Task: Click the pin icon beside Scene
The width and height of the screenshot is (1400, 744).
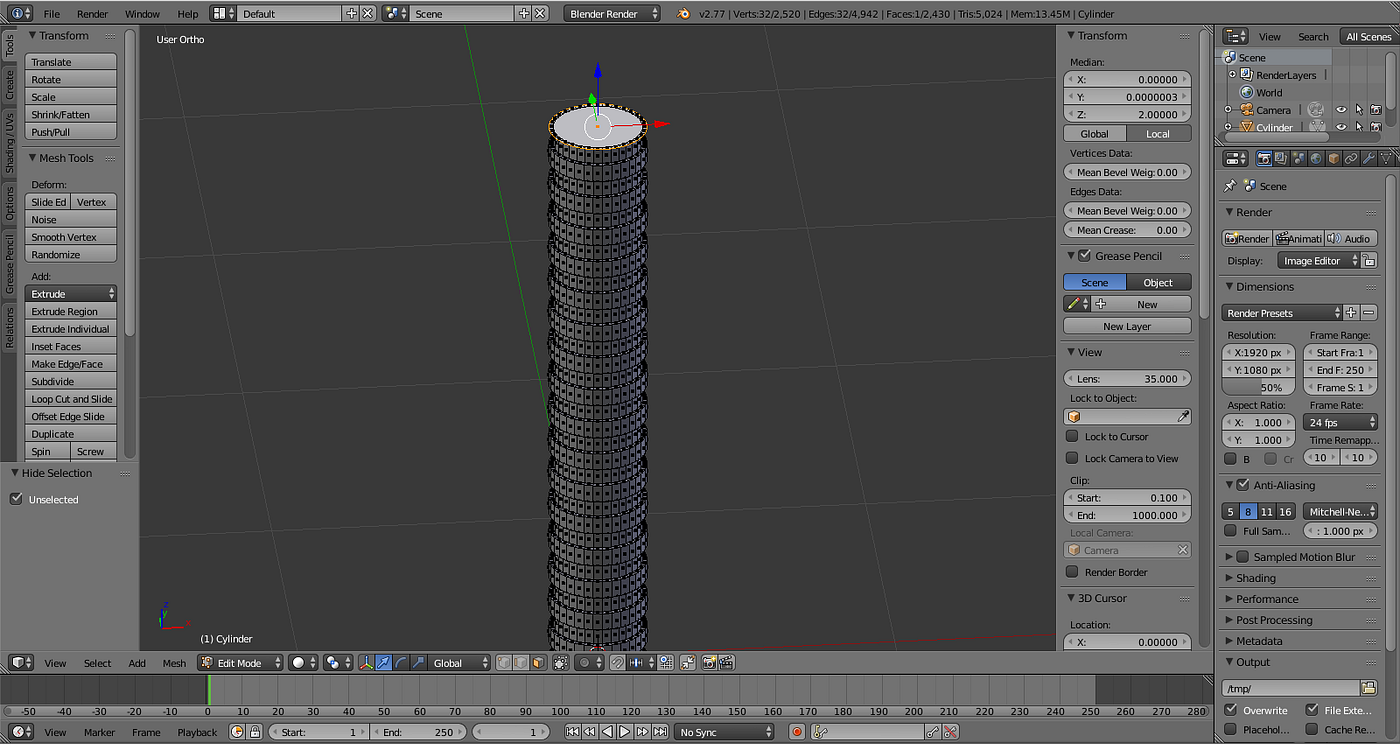Action: 1230,186
